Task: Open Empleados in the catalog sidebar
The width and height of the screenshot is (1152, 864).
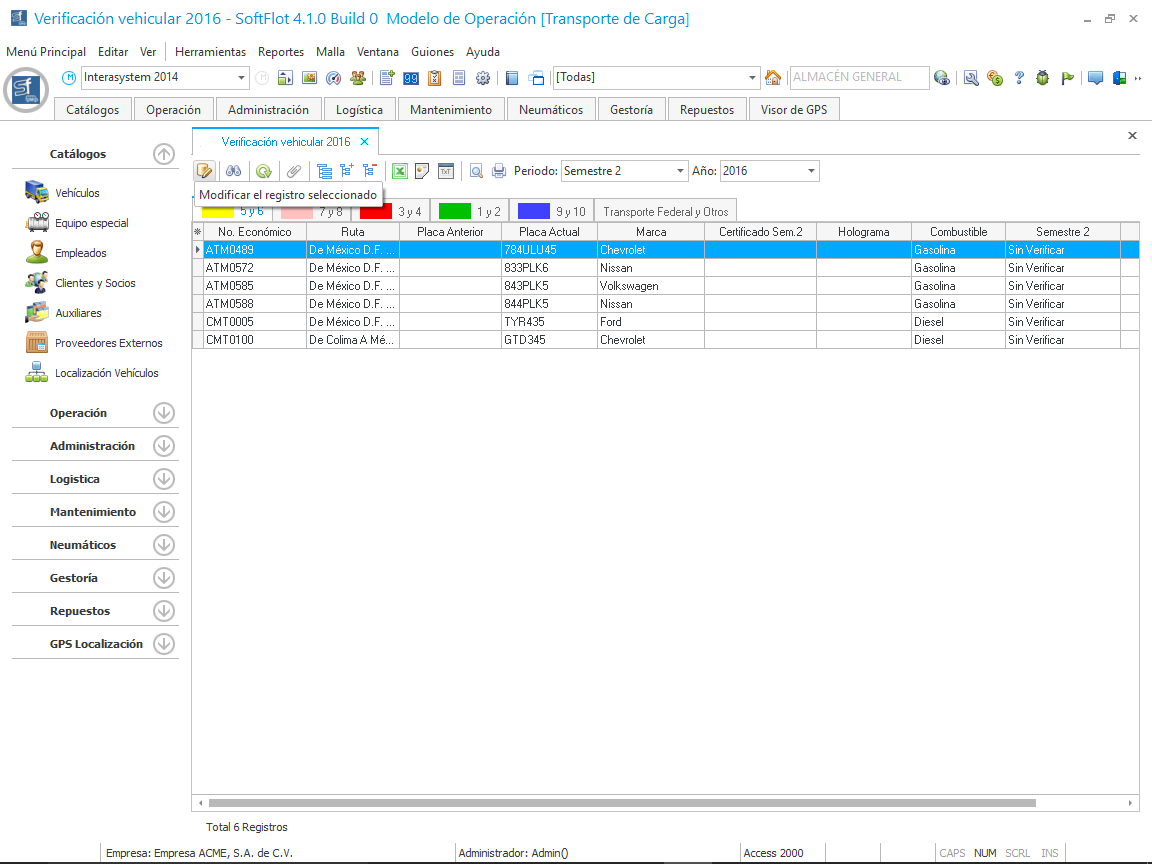Action: click(80, 253)
